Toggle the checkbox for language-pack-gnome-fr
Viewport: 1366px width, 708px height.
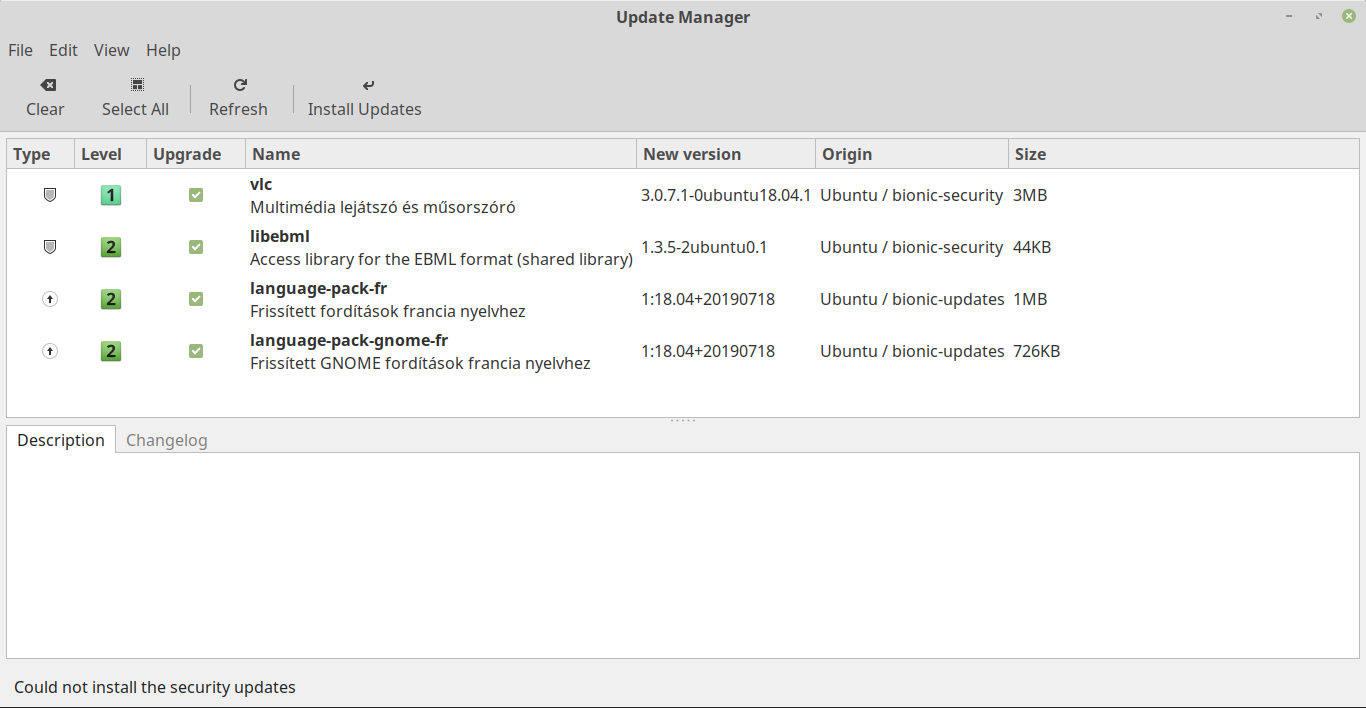195,351
